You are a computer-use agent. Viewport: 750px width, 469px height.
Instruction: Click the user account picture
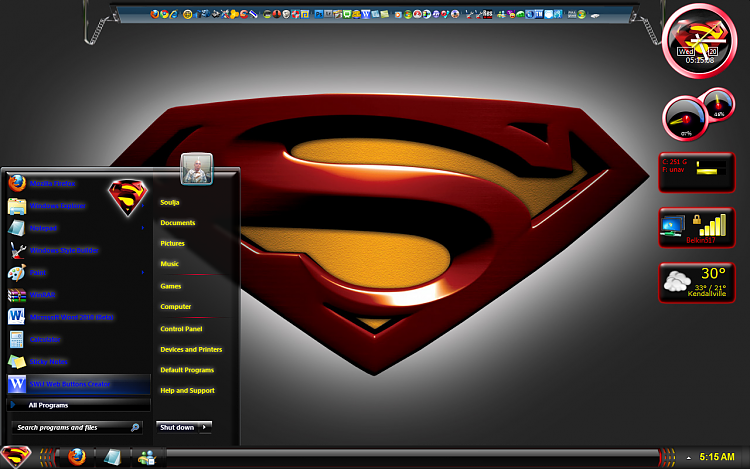point(197,169)
